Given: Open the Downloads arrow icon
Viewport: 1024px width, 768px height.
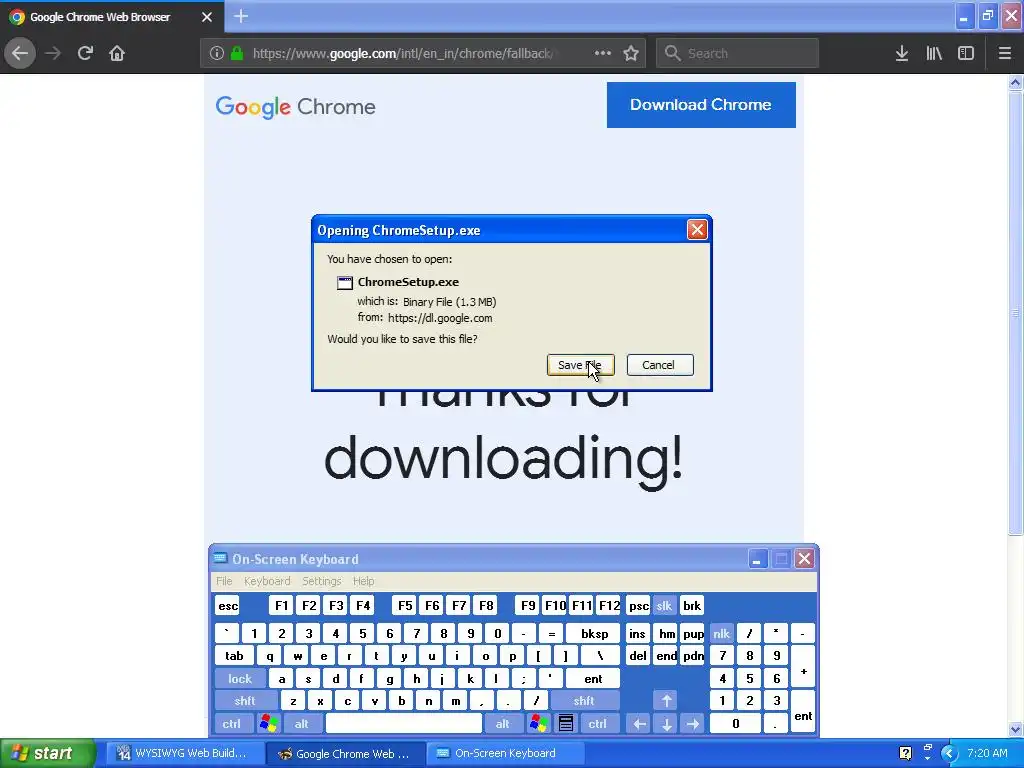Looking at the screenshot, I should tap(902, 54).
